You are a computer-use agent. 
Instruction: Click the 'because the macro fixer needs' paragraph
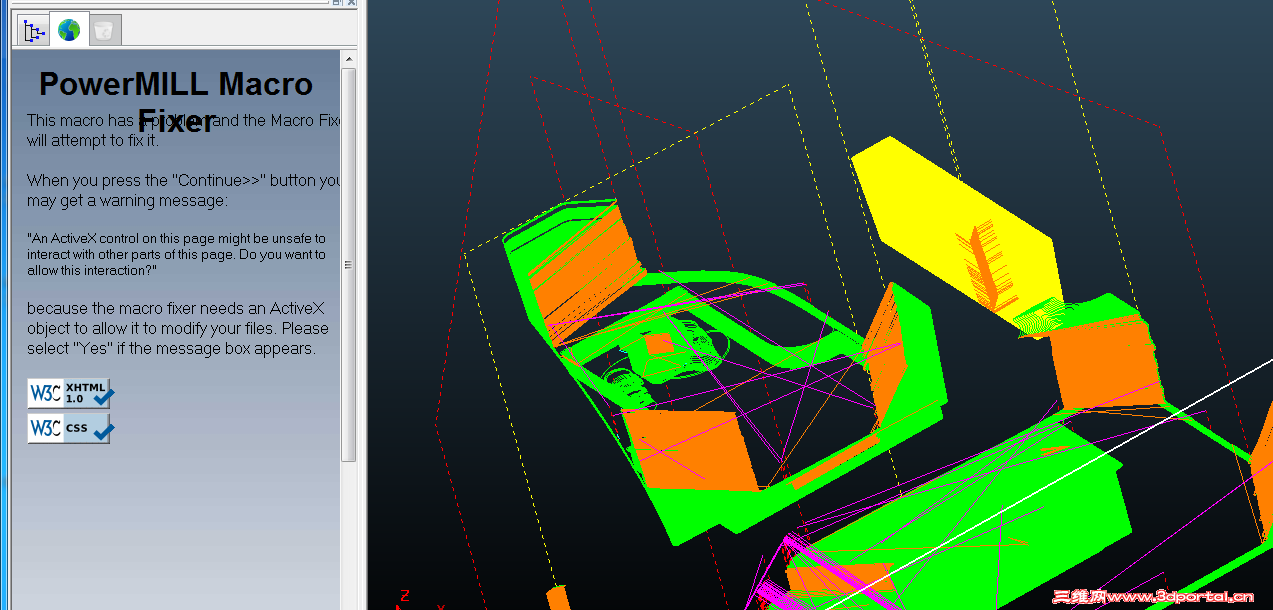coord(178,328)
